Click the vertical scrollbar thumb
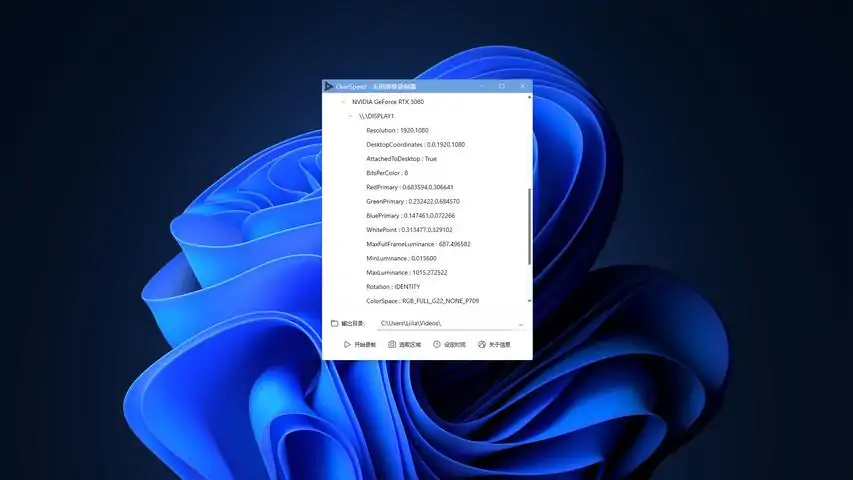This screenshot has height=480, width=853. (x=529, y=227)
